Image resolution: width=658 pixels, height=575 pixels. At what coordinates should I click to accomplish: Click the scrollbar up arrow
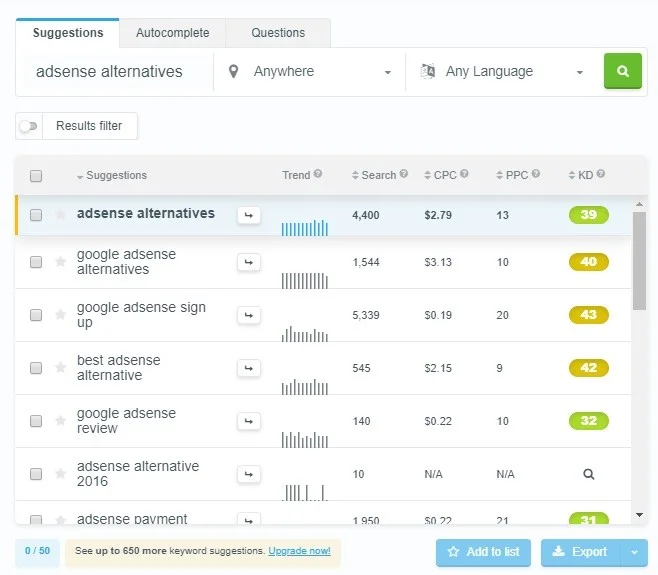(x=640, y=204)
